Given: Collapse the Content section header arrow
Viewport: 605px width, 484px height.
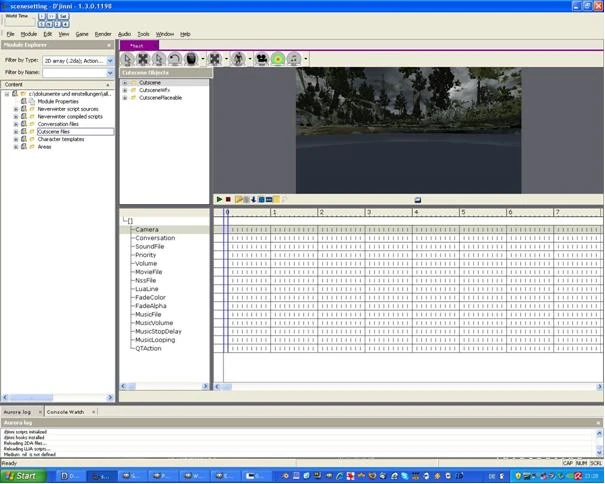Looking at the screenshot, I should pos(108,85).
